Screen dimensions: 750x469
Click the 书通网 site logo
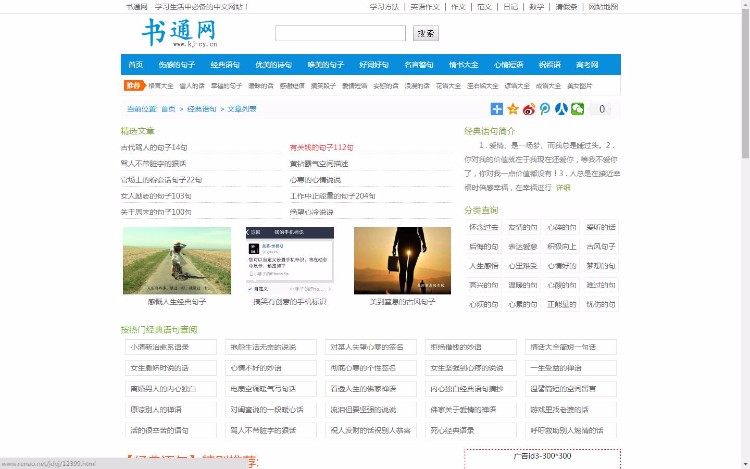point(180,33)
